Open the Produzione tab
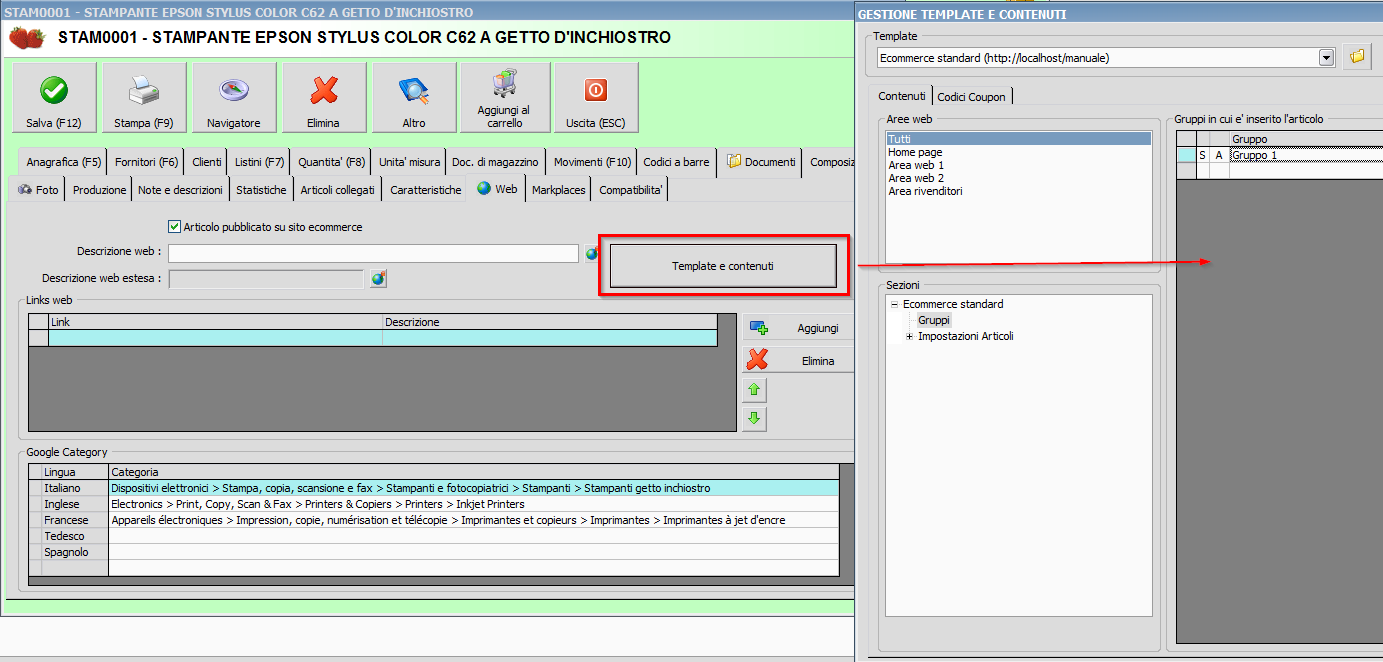The width and height of the screenshot is (1383, 662). 100,190
